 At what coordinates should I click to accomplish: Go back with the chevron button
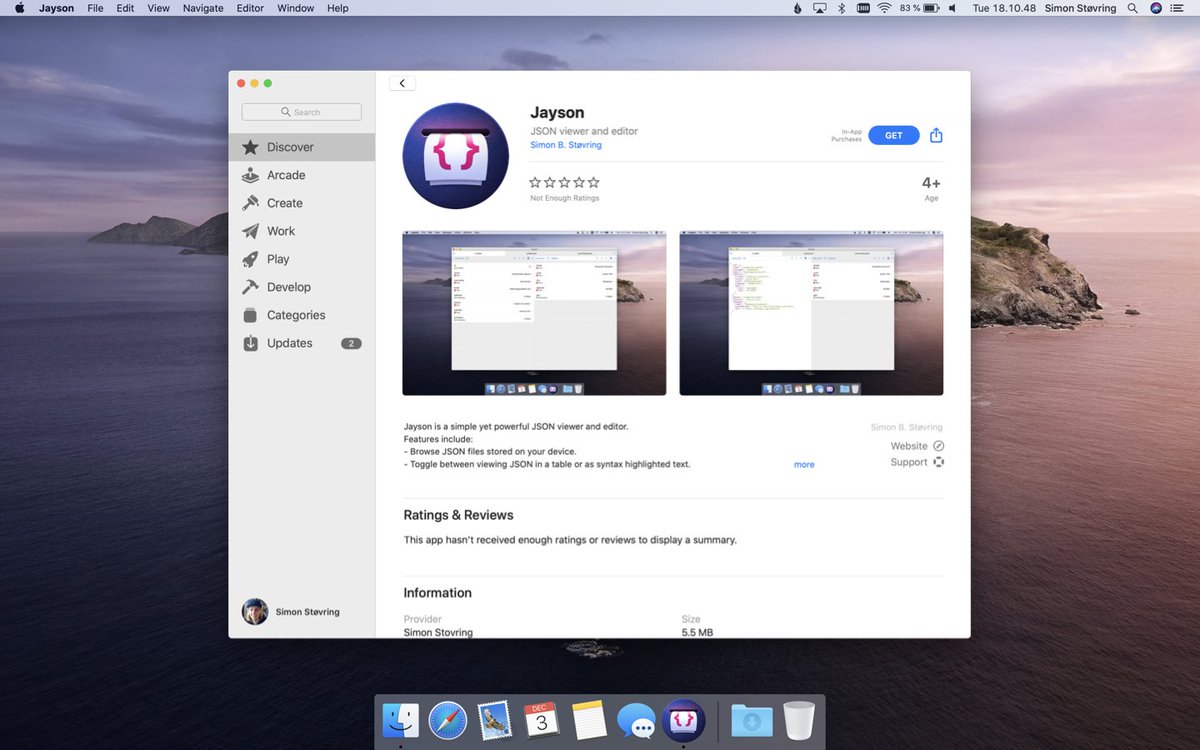pos(402,84)
